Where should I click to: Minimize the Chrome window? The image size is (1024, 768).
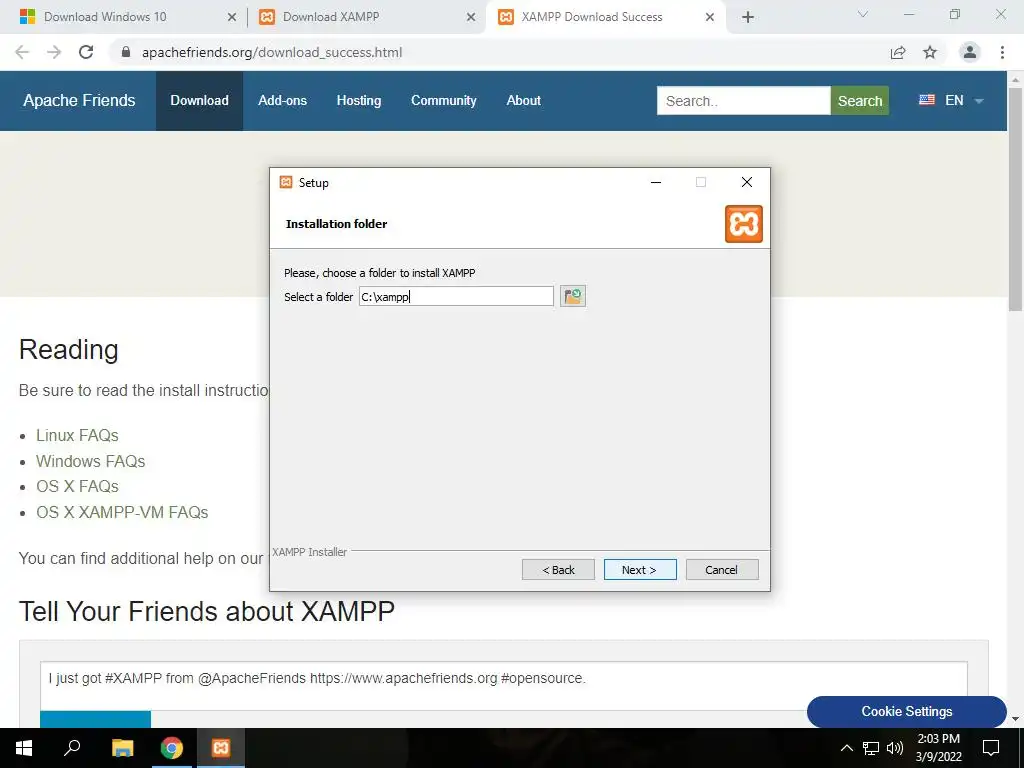click(909, 14)
